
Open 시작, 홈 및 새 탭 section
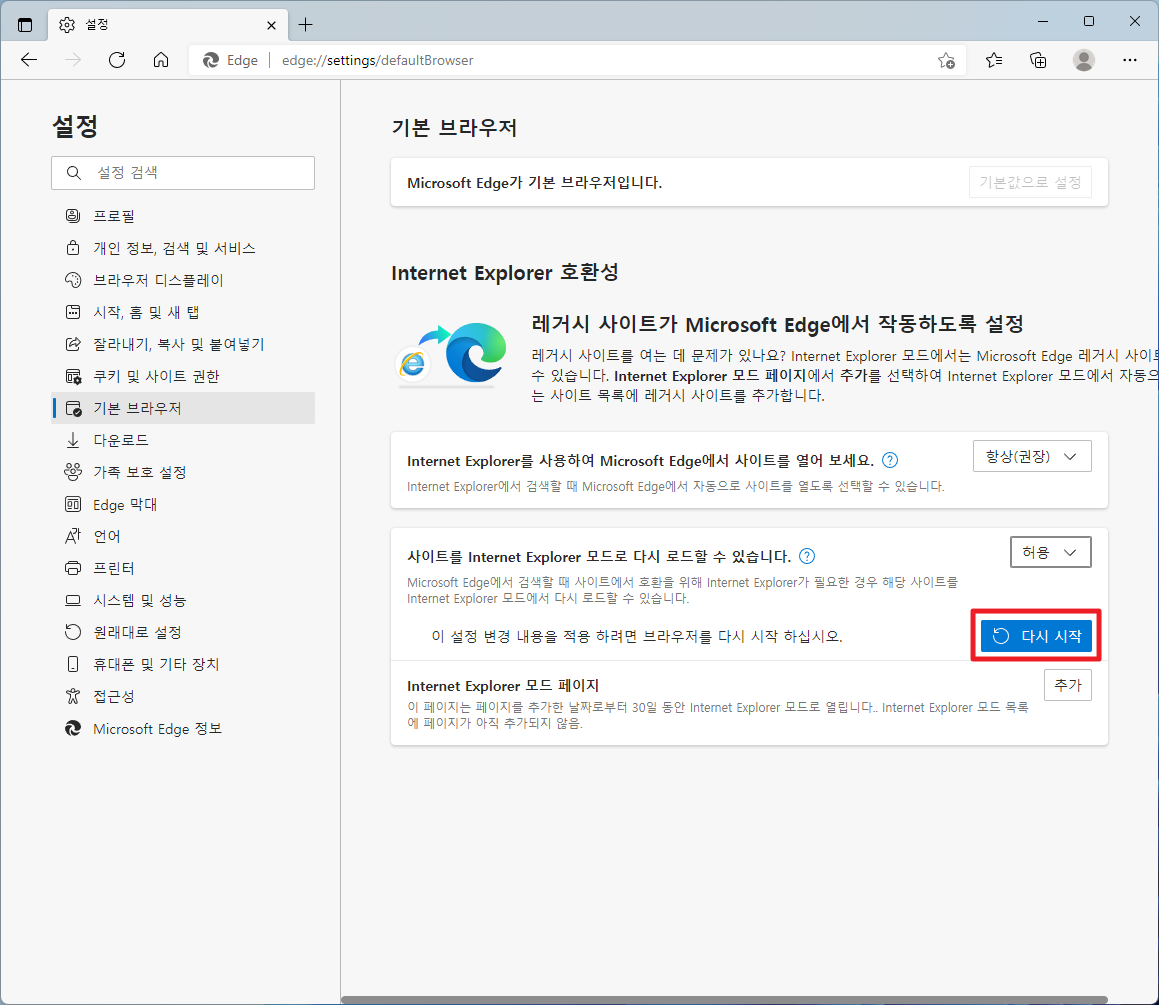(183, 312)
